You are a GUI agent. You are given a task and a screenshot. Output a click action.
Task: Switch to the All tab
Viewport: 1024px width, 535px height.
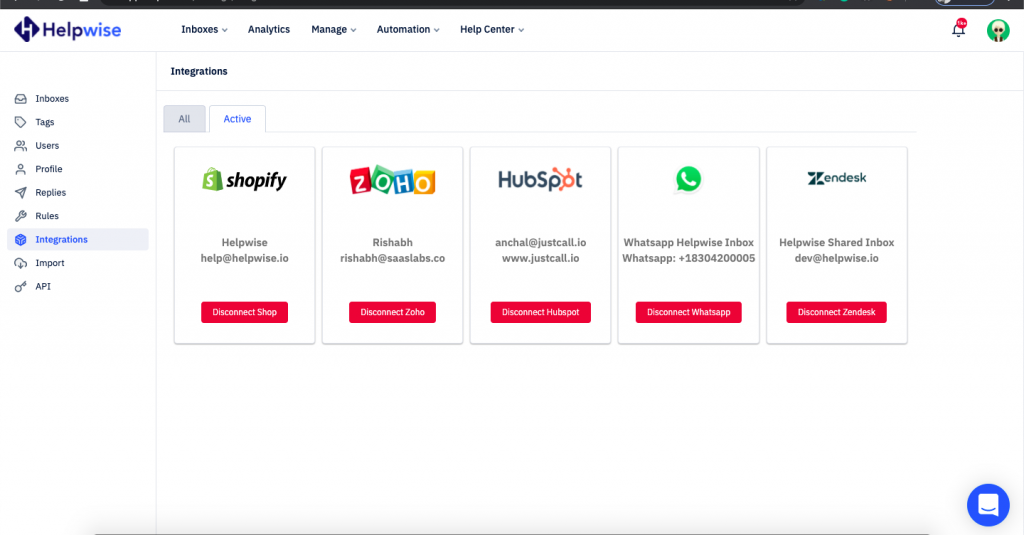pos(184,119)
